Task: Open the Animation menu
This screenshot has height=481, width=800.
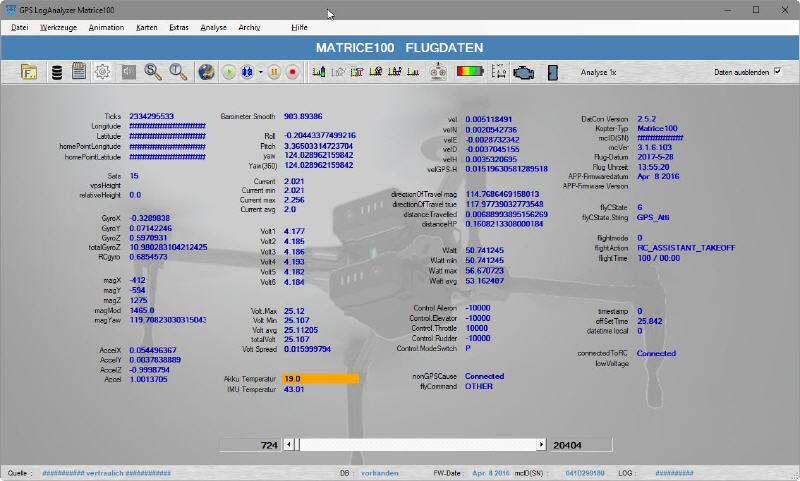Action: click(106, 28)
